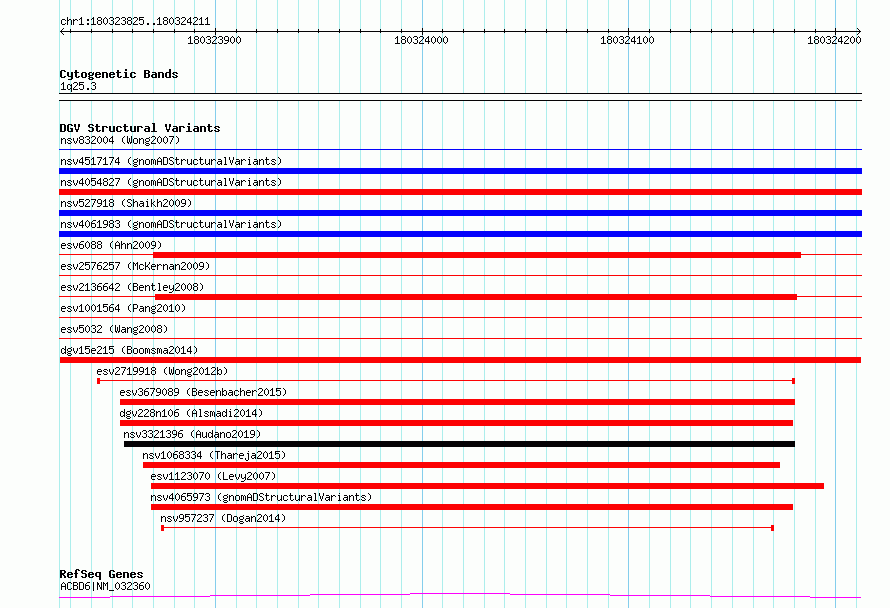Click the Cytogenetic Bands track title
This screenshot has width=890, height=608.
119,74
